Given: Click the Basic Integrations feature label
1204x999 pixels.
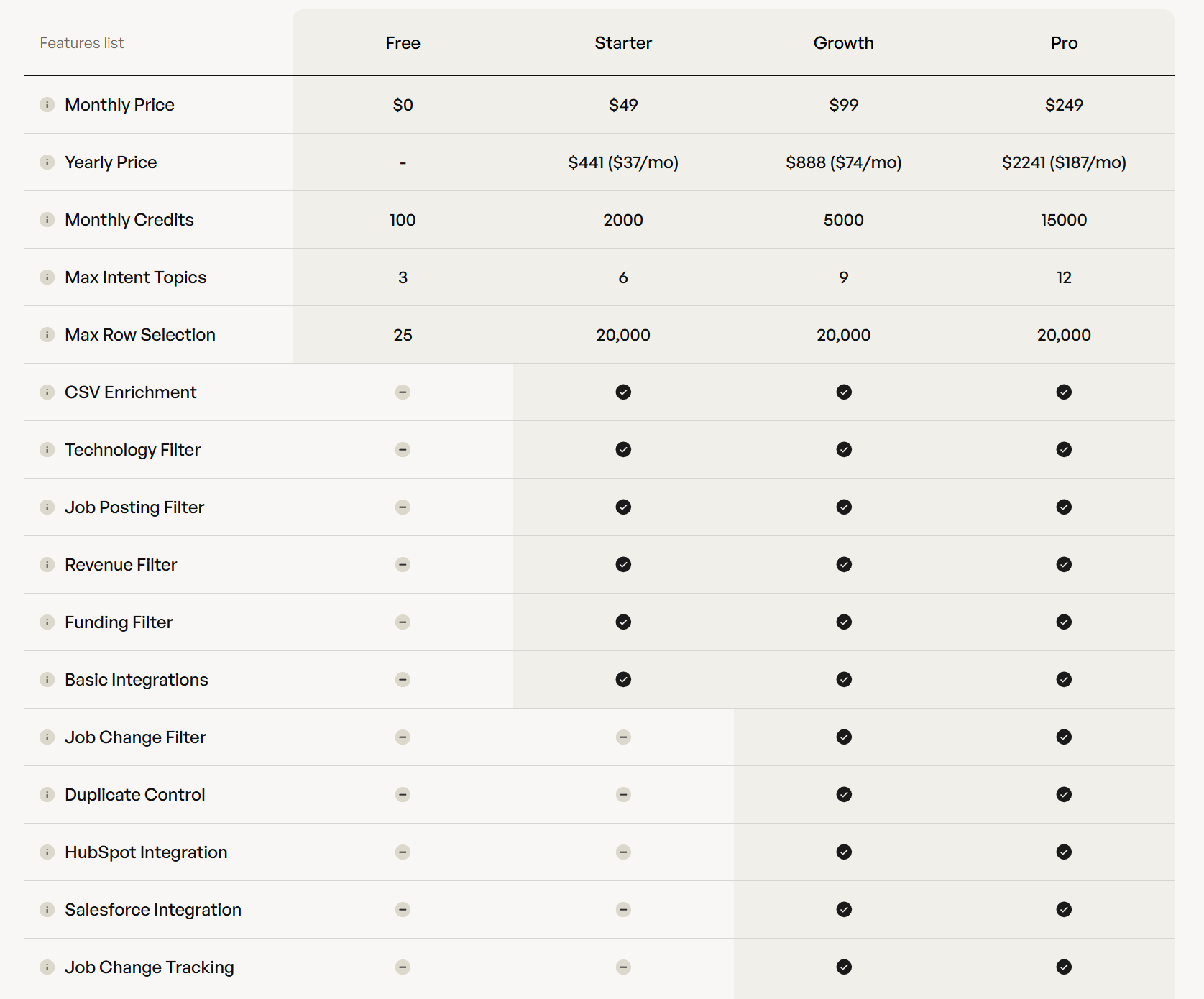Looking at the screenshot, I should [137, 680].
